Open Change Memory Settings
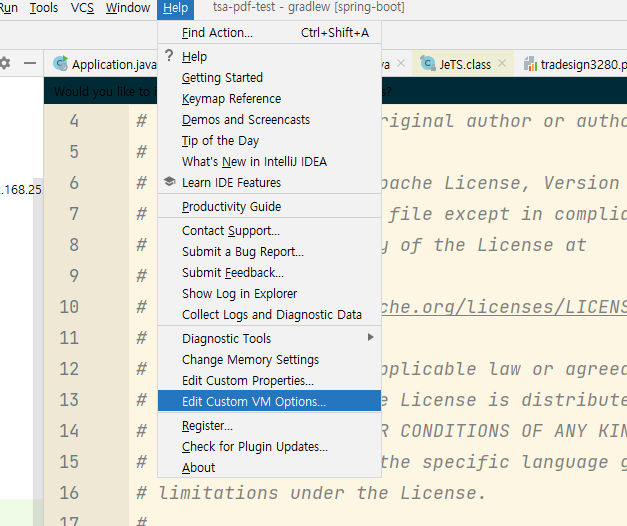Image resolution: width=627 pixels, height=526 pixels. coord(269,360)
